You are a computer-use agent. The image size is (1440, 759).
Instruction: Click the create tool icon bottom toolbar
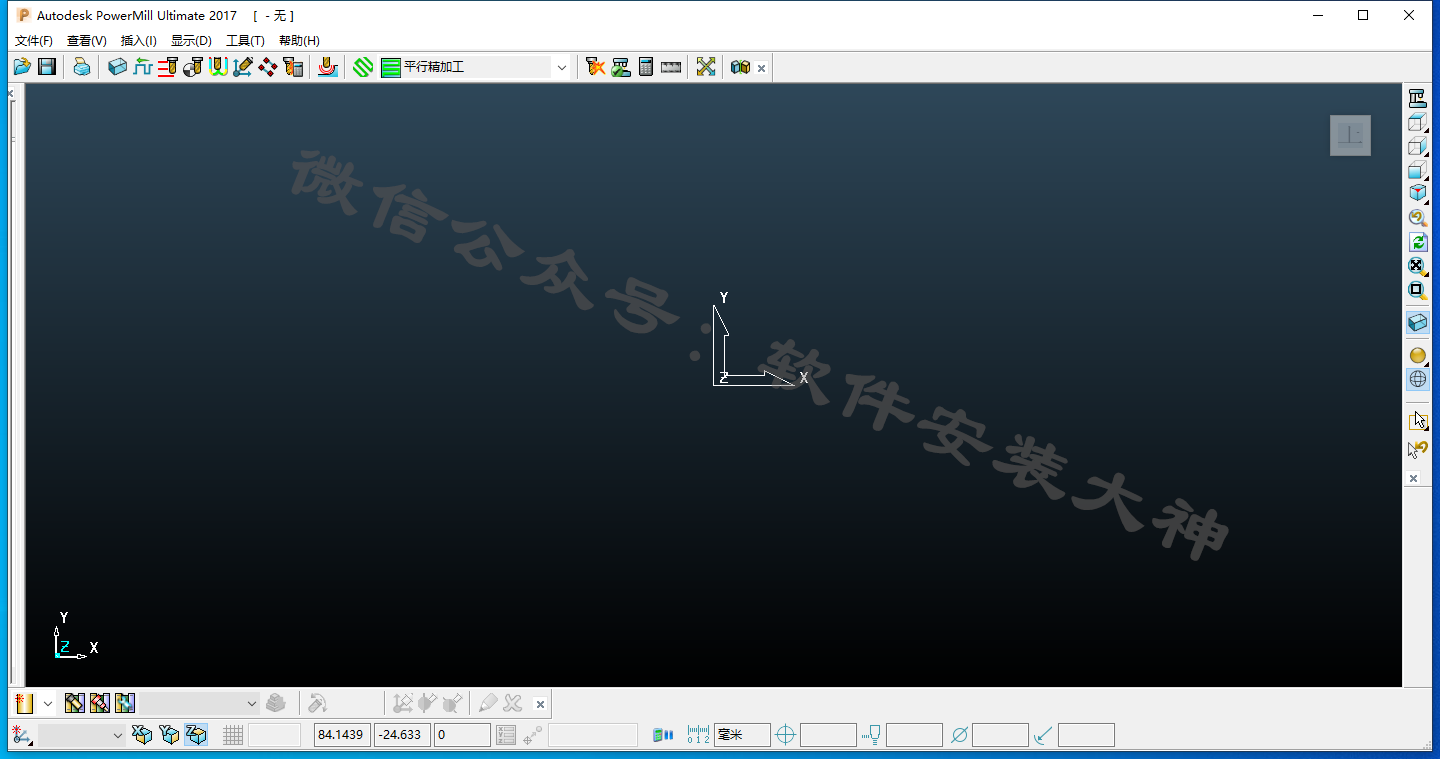[x=25, y=703]
